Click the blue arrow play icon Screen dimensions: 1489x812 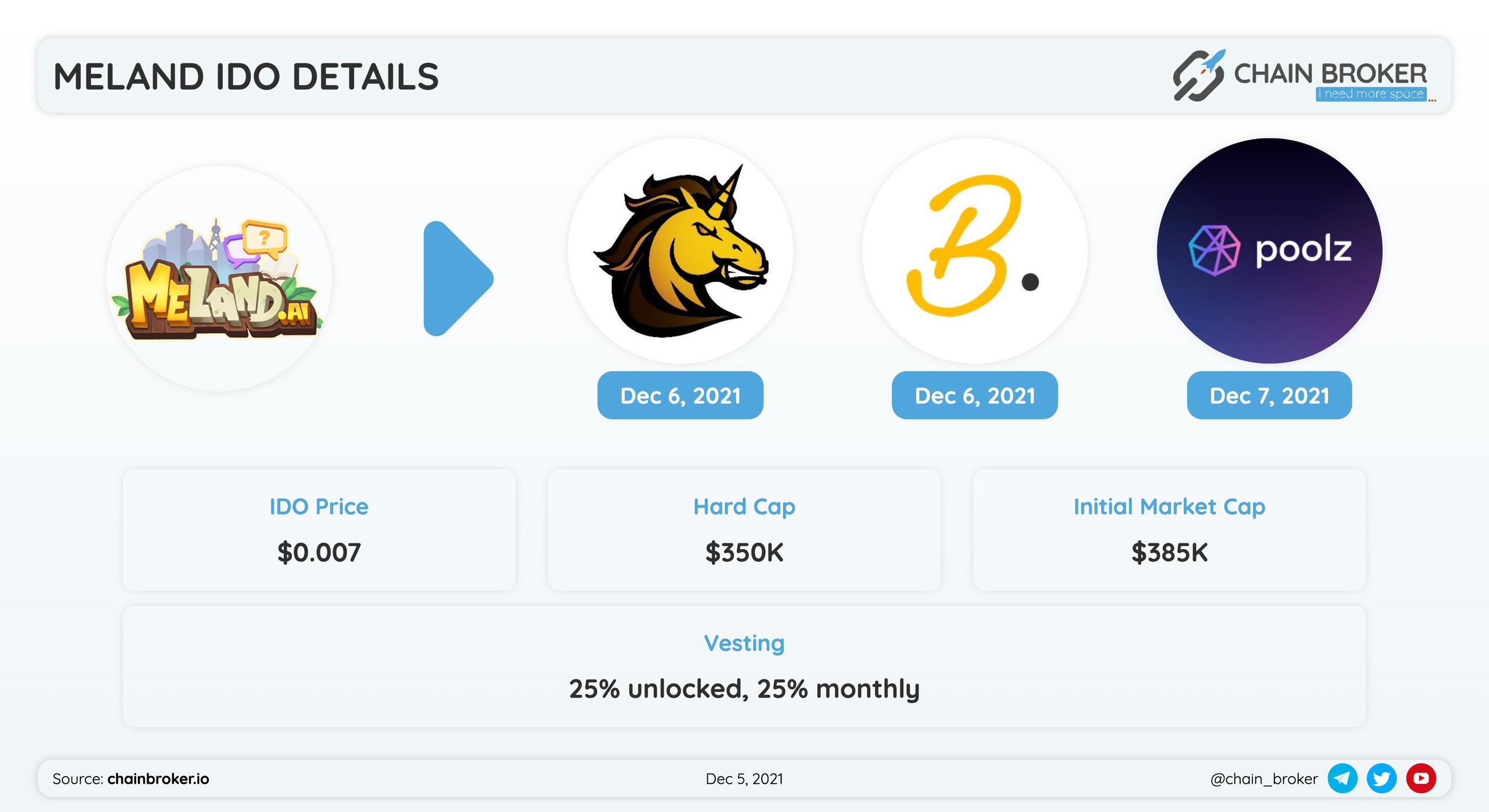click(458, 279)
